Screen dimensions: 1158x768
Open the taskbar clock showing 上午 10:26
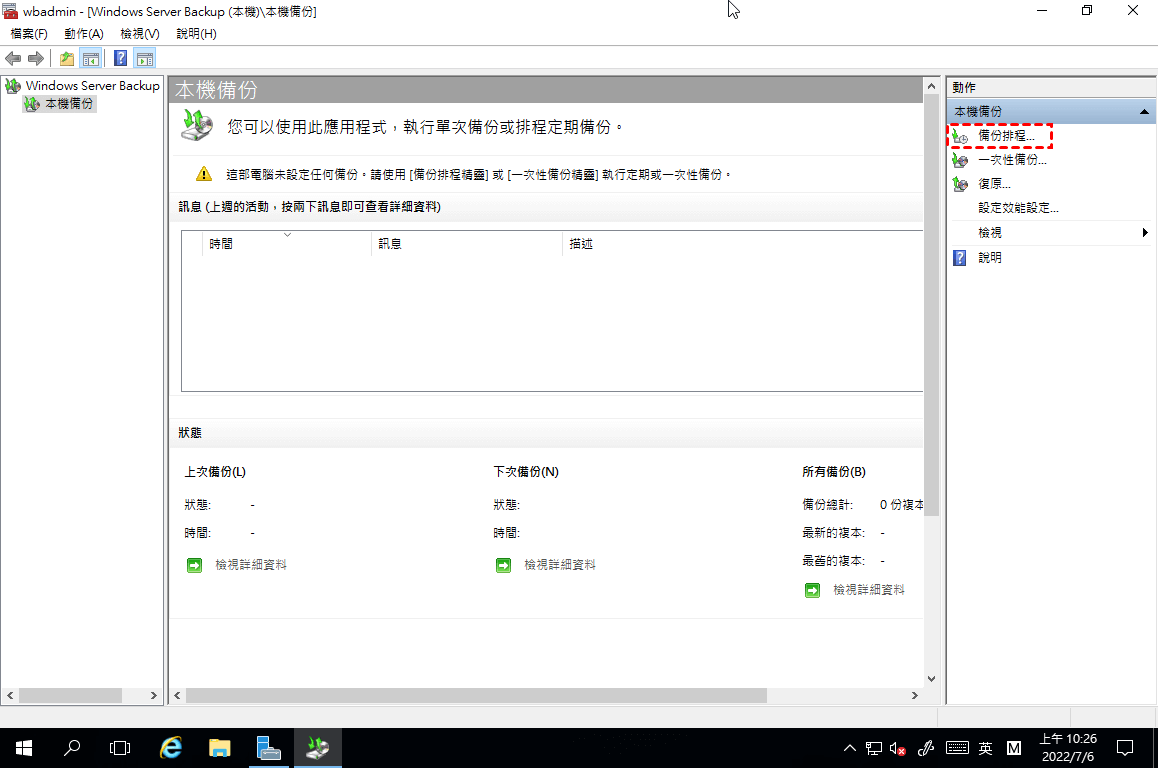[x=1068, y=748]
